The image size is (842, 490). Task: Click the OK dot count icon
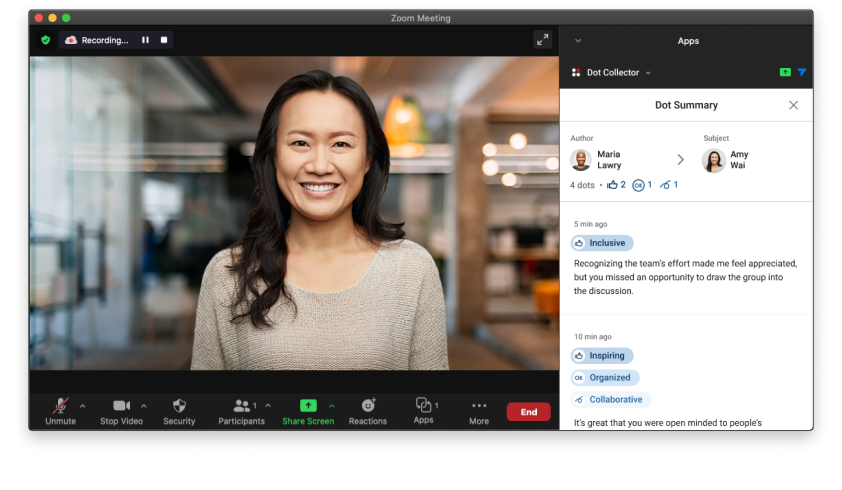pos(638,185)
